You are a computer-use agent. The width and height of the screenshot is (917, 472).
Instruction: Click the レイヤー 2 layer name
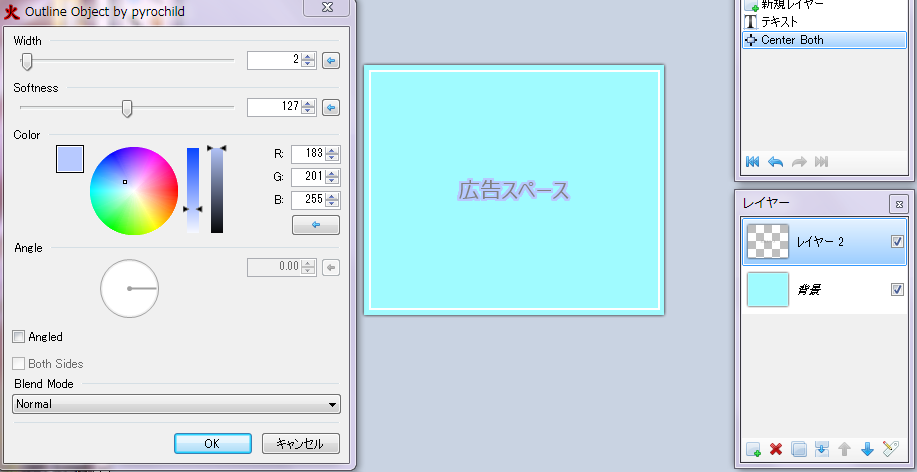tap(820, 242)
